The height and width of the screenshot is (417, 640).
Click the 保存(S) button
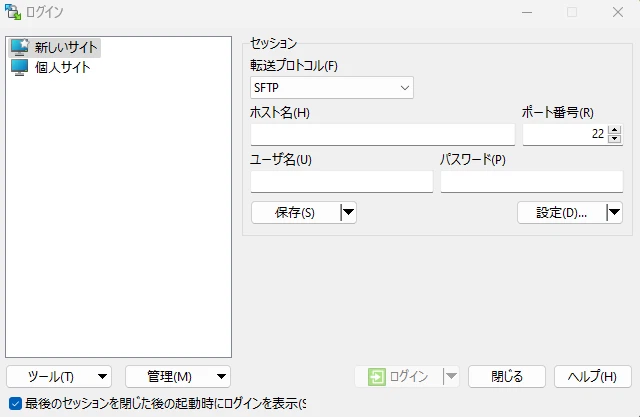pos(295,213)
